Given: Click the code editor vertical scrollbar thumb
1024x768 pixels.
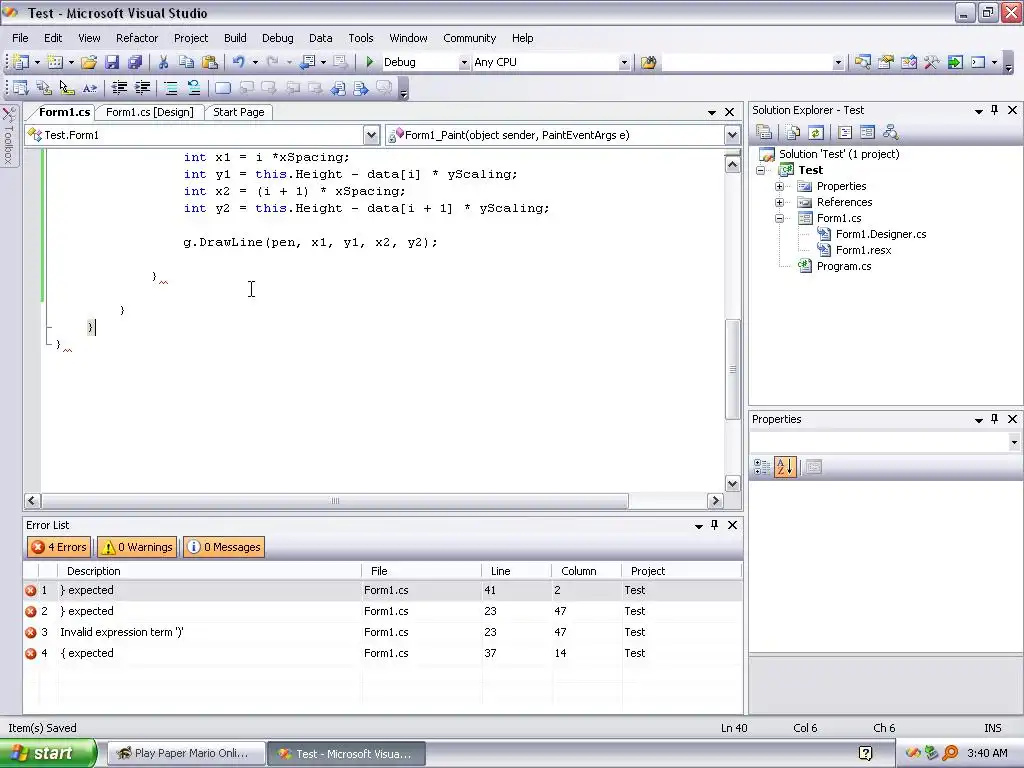Looking at the screenshot, I should [733, 369].
